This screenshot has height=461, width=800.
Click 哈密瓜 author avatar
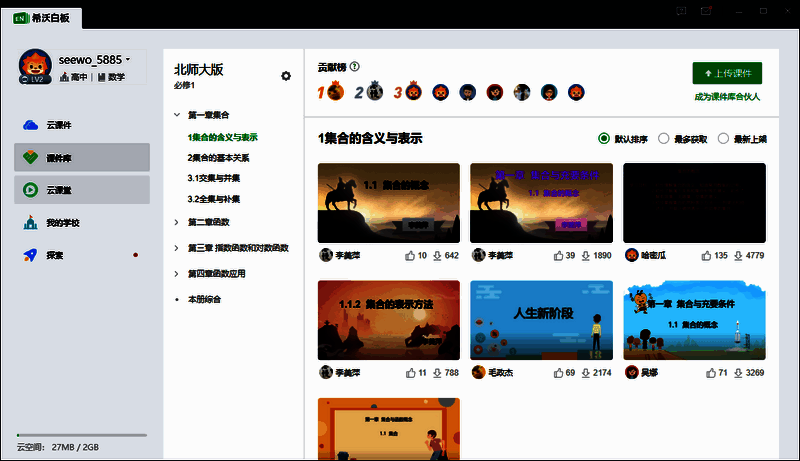pos(632,255)
